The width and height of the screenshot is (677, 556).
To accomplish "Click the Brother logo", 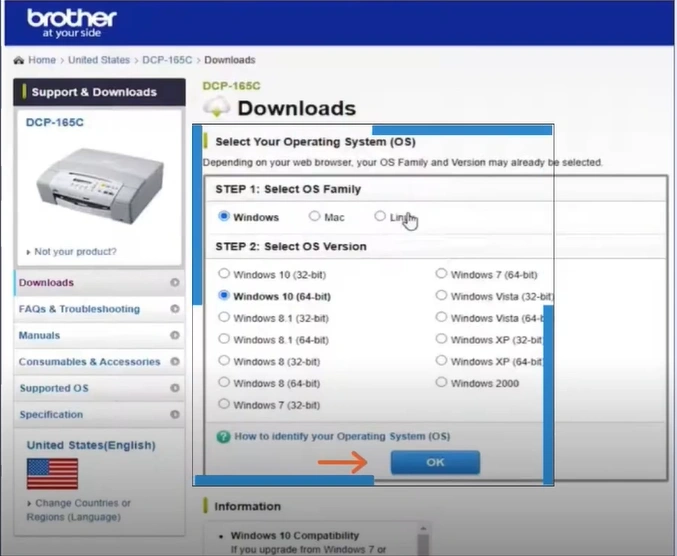I will (x=71, y=22).
